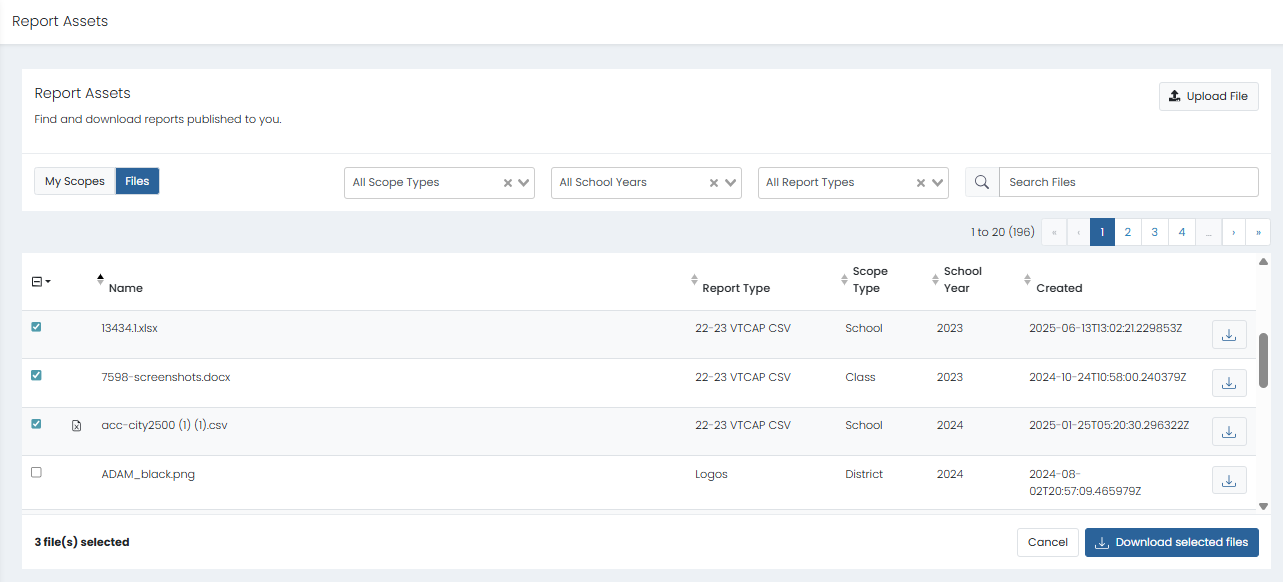
Task: Download the 13434.1.xlsx file icon
Action: (x=1229, y=335)
